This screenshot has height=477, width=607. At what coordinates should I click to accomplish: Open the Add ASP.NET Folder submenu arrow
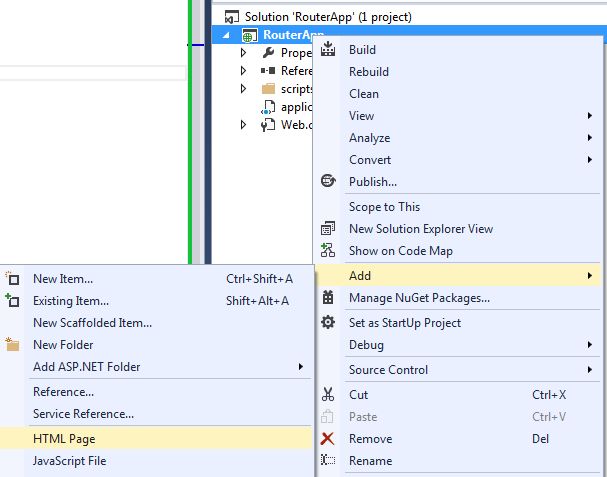pyautogui.click(x=301, y=366)
